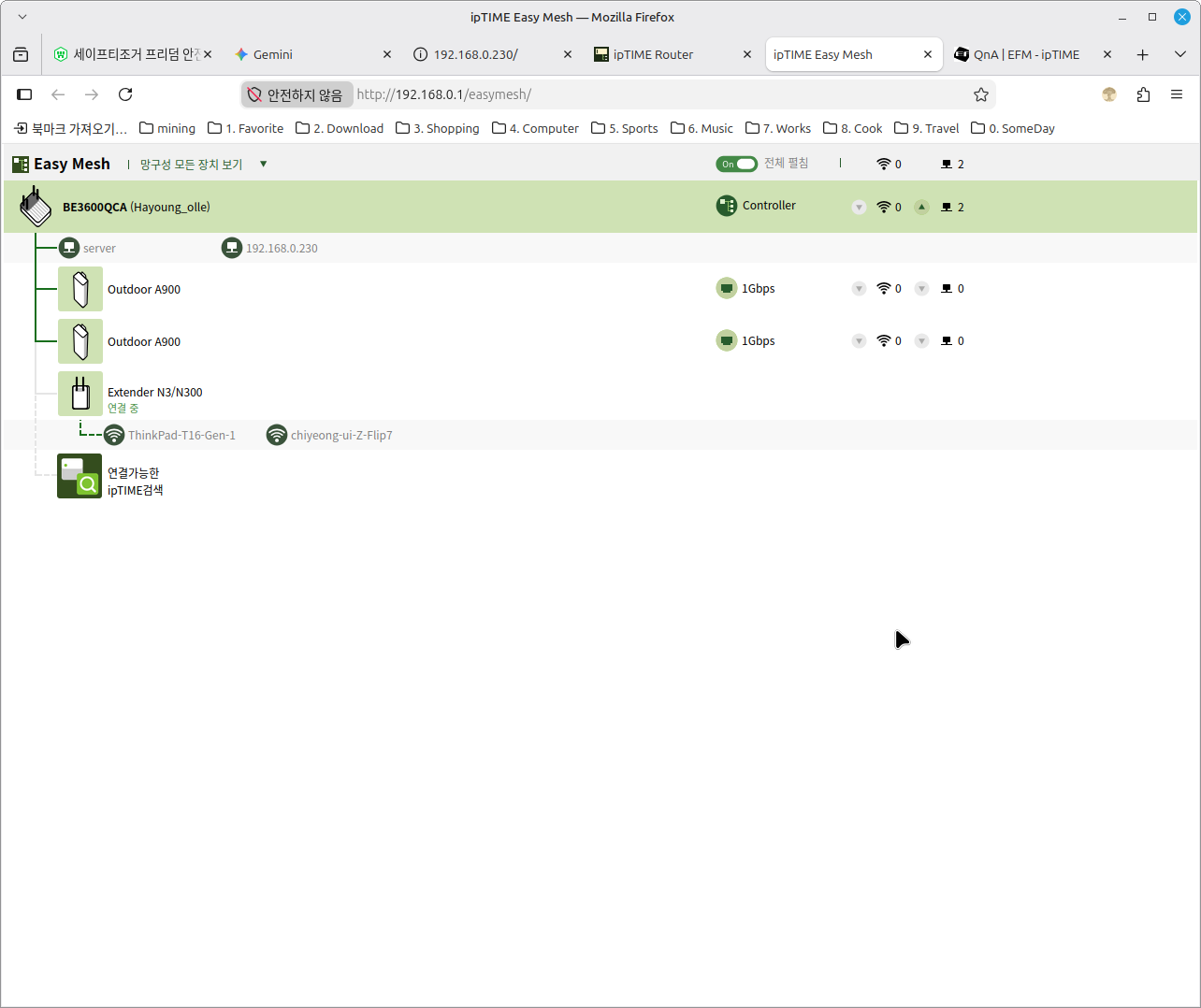Bookmark this page with the star icon

[981, 94]
